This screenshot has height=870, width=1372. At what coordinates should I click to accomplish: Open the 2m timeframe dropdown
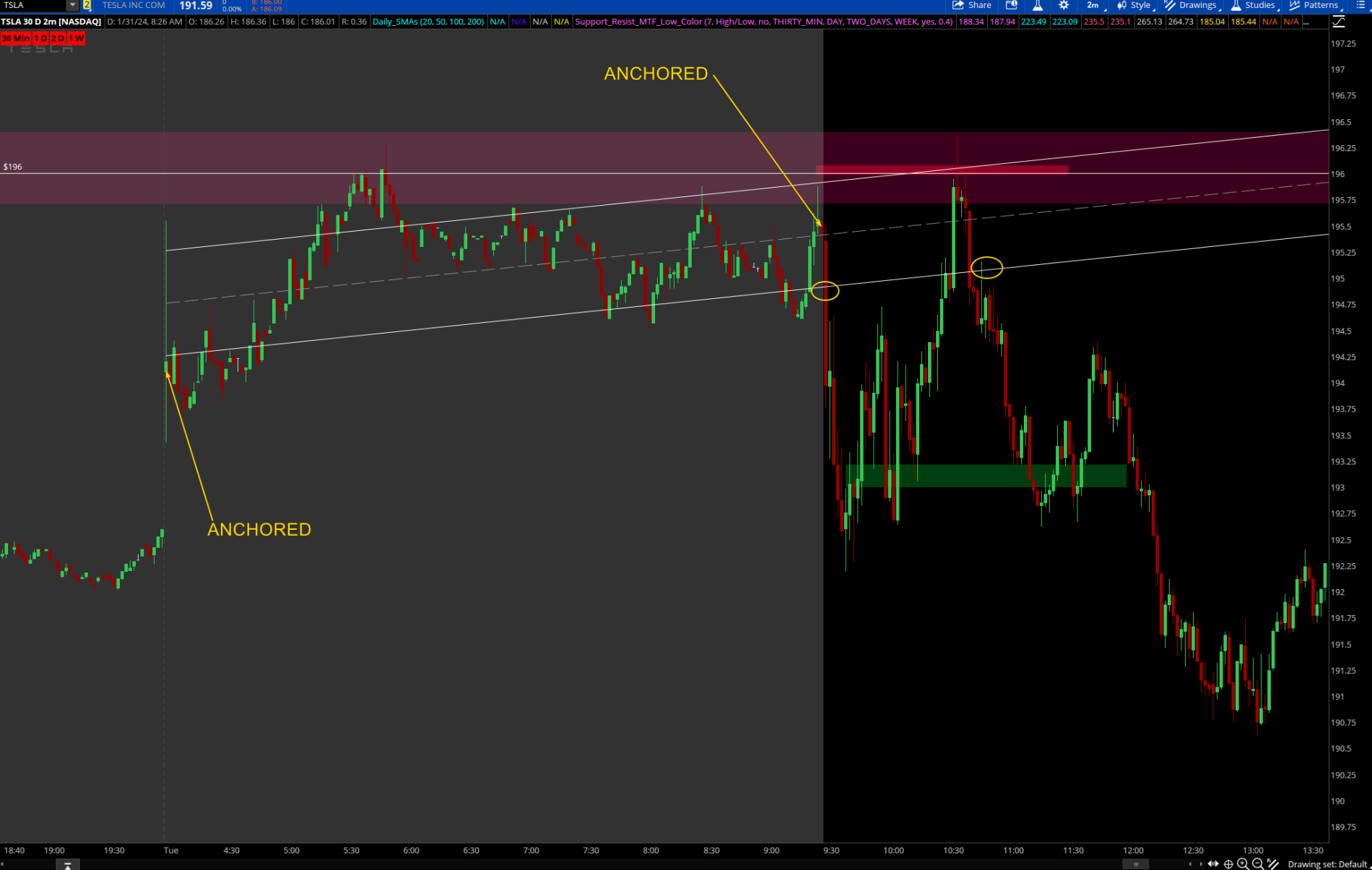1094,5
